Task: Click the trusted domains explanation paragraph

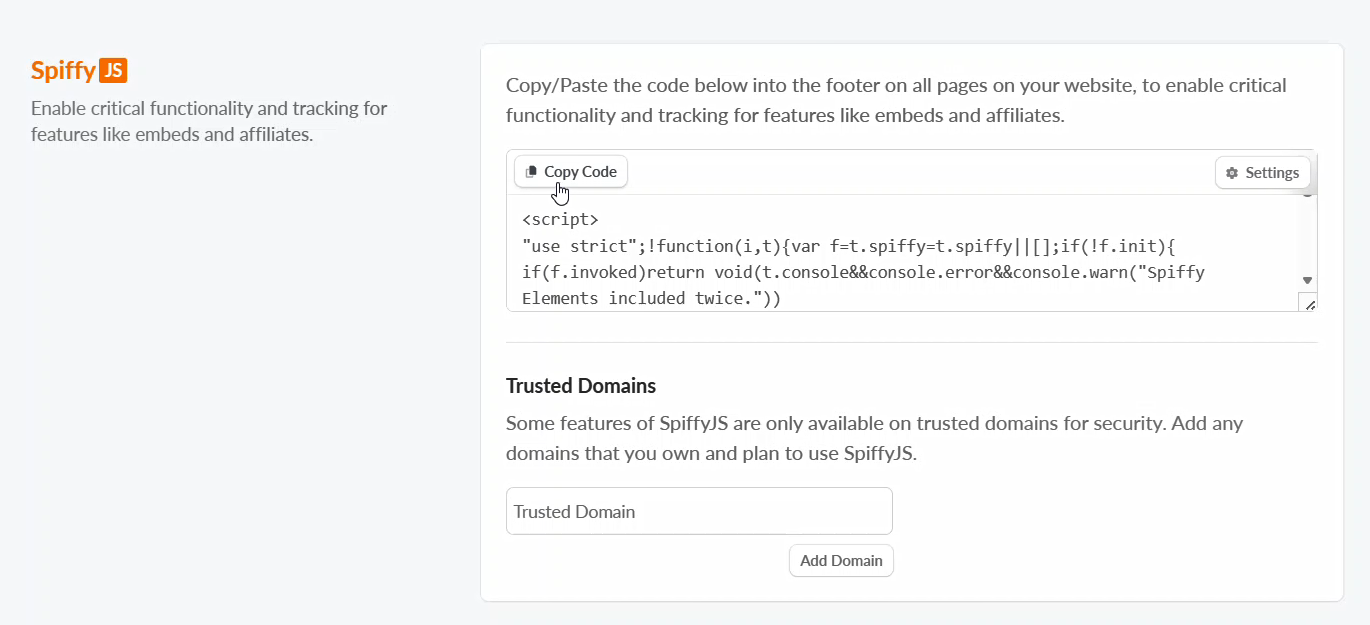Action: point(874,438)
